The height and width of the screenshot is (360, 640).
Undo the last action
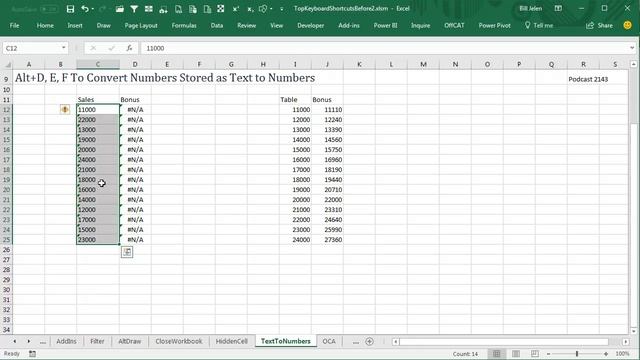(x=84, y=9)
